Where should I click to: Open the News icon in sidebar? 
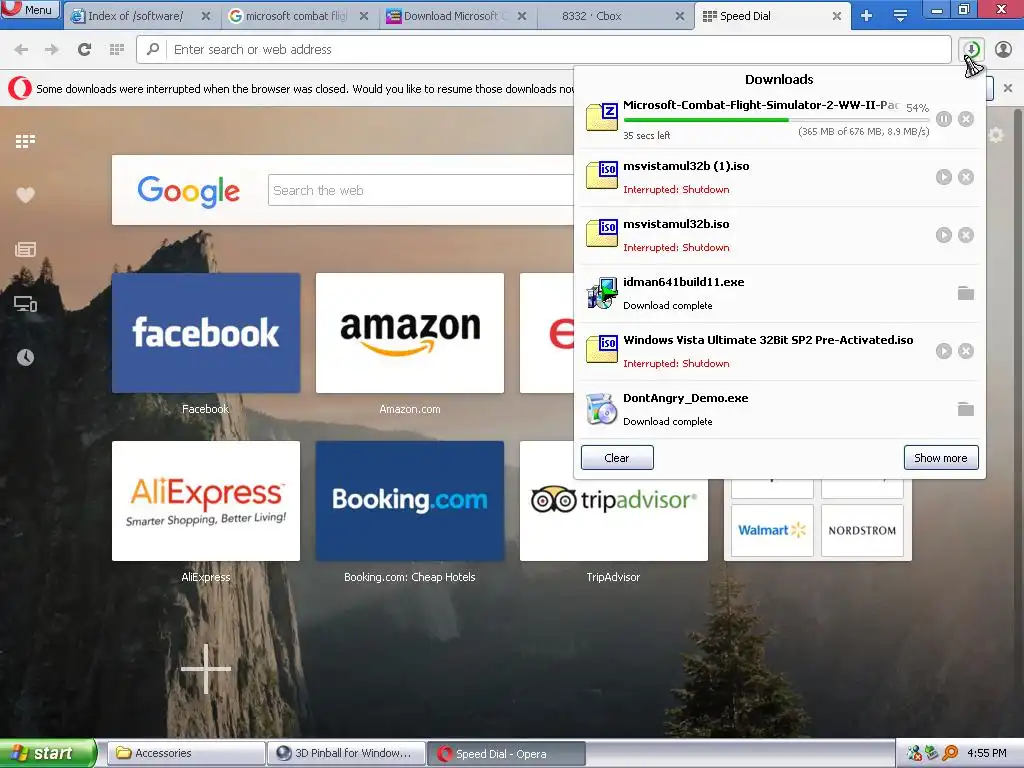[25, 249]
